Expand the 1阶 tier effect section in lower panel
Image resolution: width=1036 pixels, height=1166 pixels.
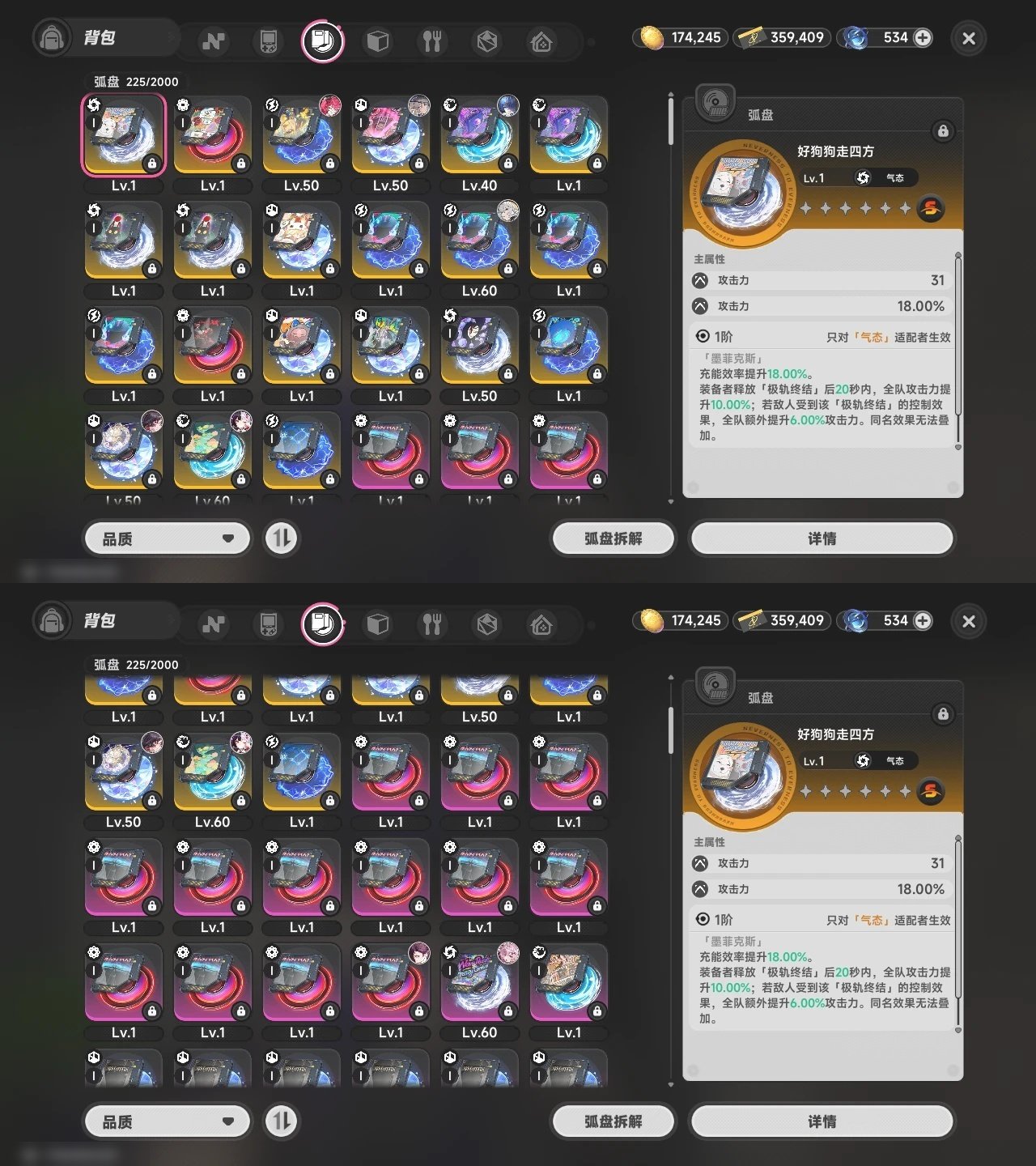[822, 920]
